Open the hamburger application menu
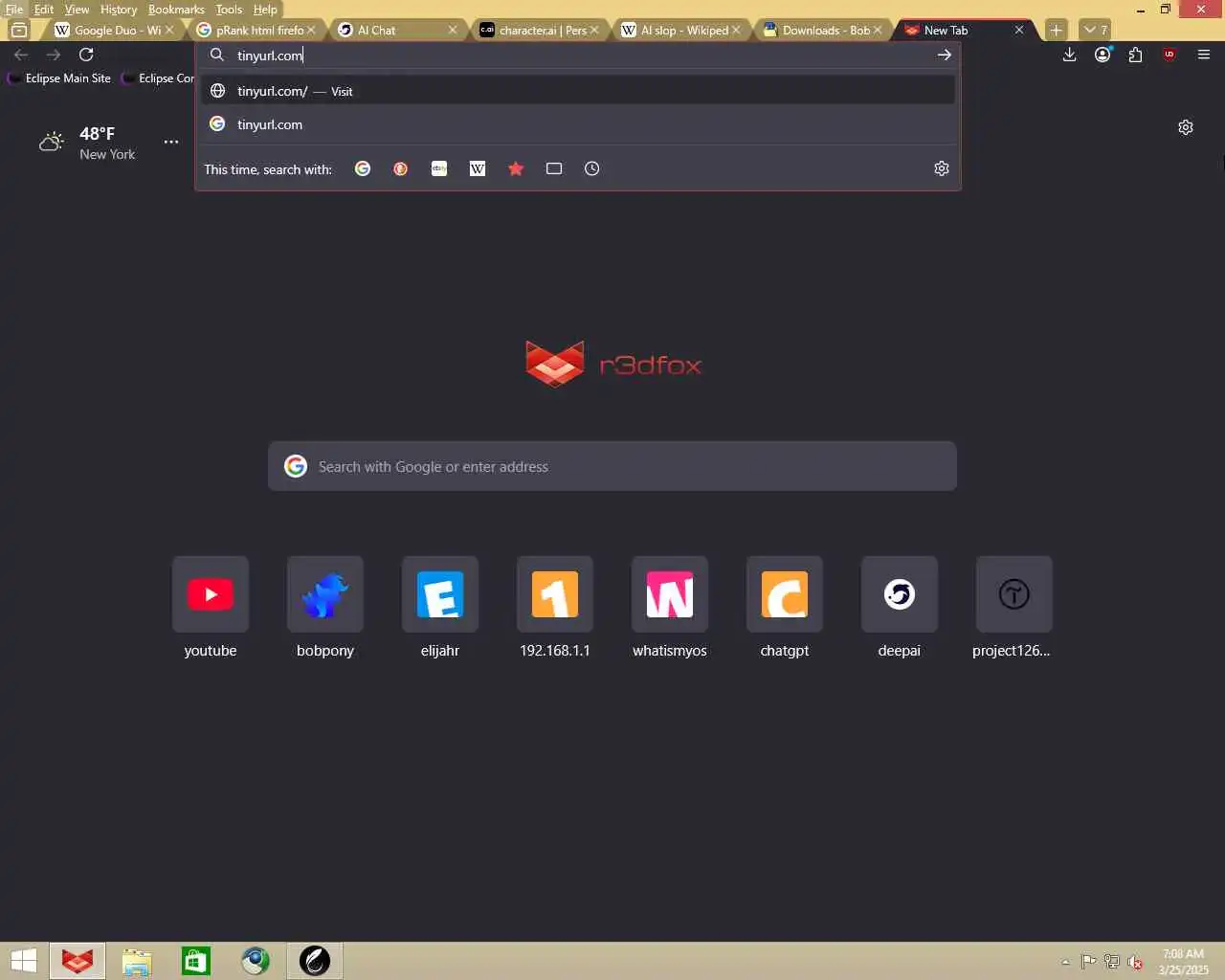The width and height of the screenshot is (1225, 980). pos(1204,55)
